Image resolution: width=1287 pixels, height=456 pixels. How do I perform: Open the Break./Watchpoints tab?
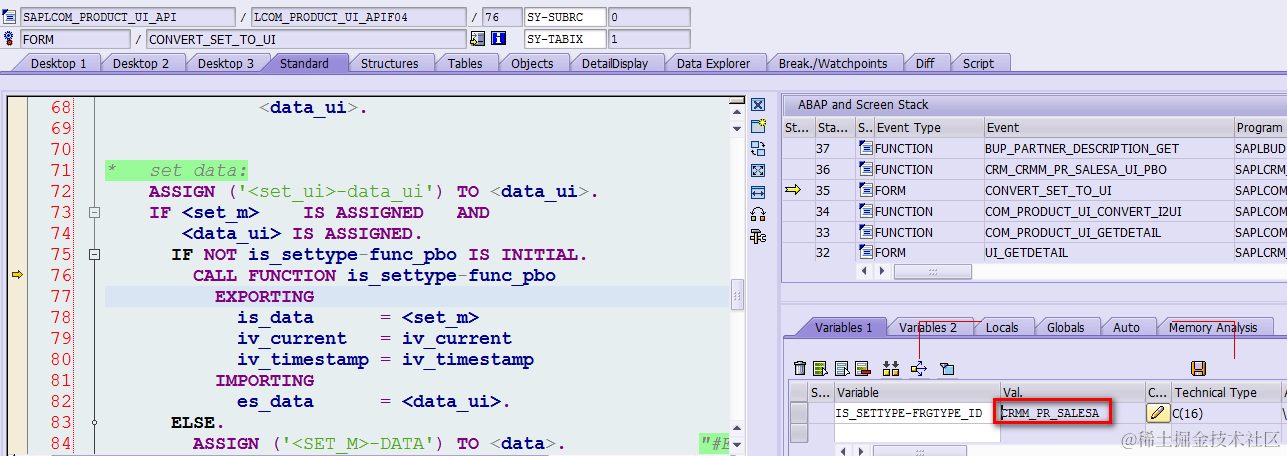pos(833,63)
